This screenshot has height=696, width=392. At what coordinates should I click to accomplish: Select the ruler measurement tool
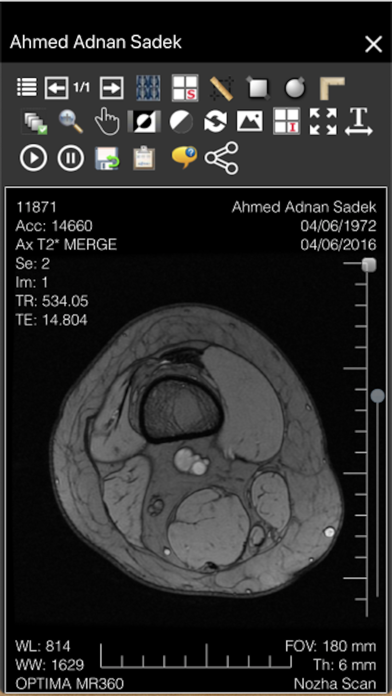pos(222,87)
